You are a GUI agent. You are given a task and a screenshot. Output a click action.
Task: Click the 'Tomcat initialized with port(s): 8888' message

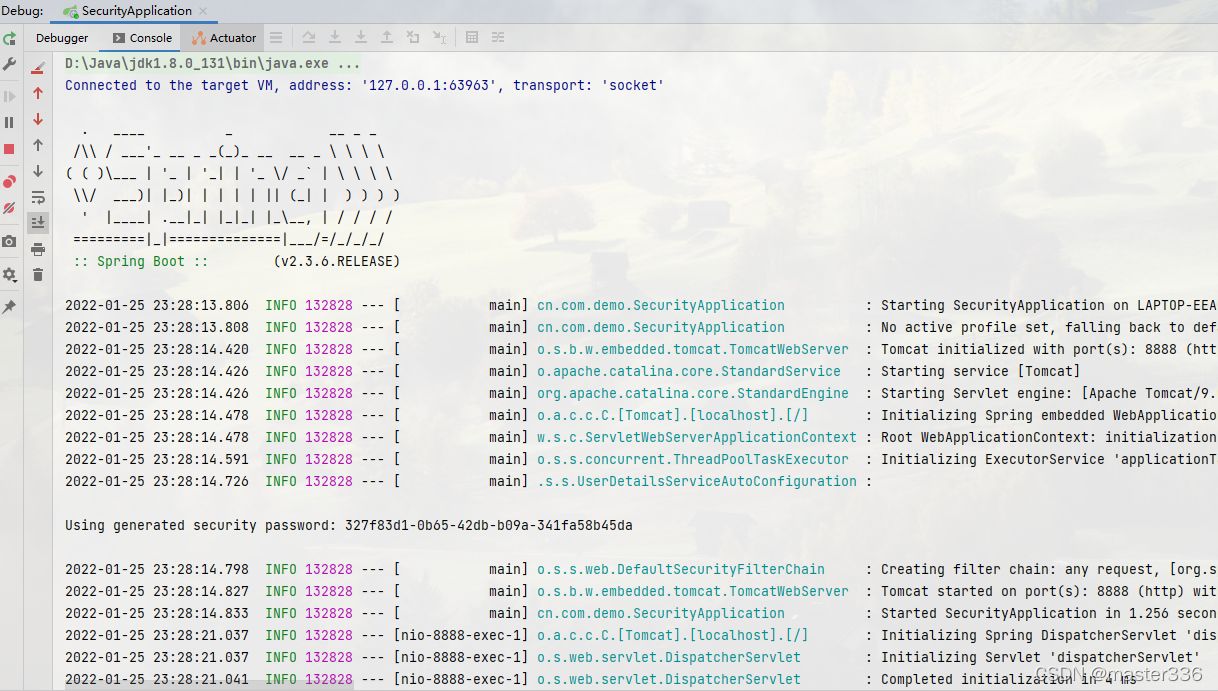(1049, 349)
